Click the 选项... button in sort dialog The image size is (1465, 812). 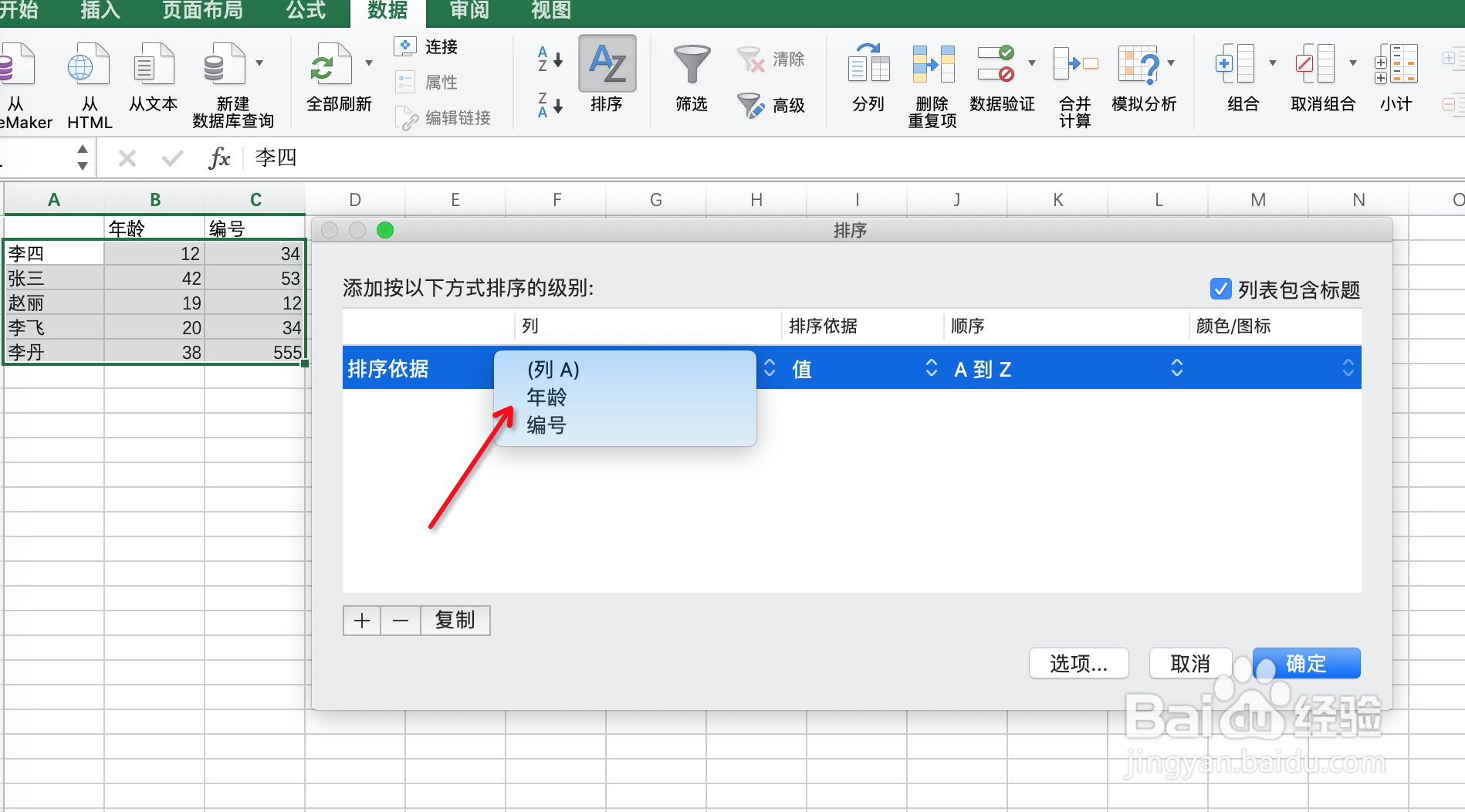pyautogui.click(x=1078, y=662)
